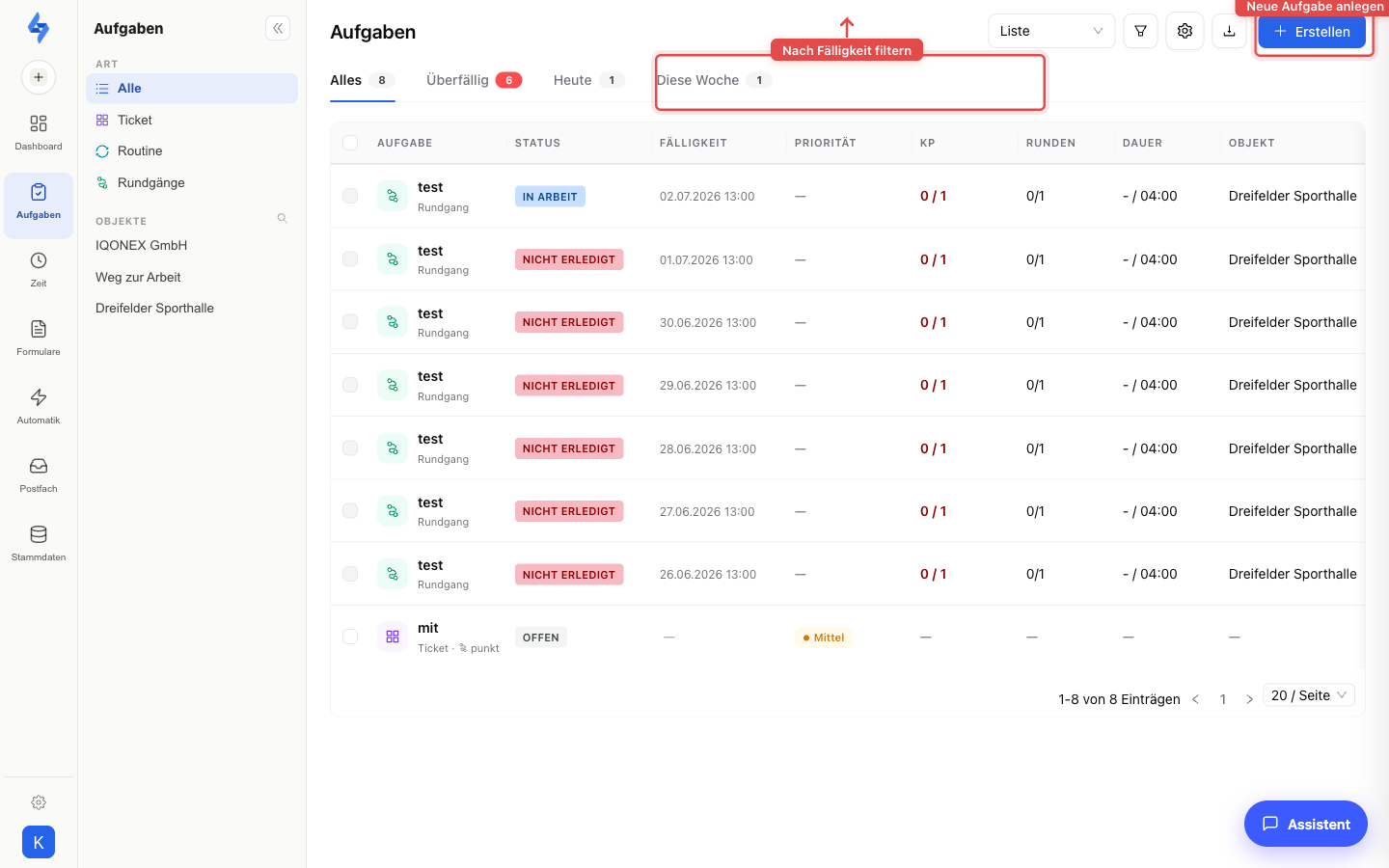
Task: Open the 20 / Seite page size dropdown
Action: tap(1309, 695)
